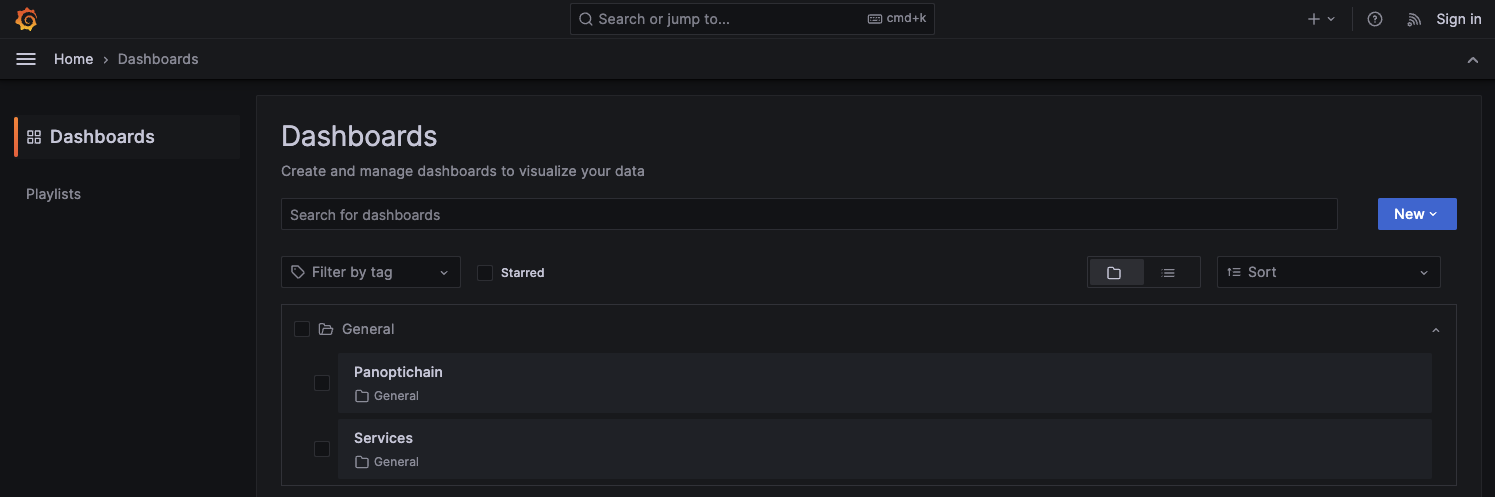
Task: Open the news feed RSS icon
Action: click(x=1414, y=19)
